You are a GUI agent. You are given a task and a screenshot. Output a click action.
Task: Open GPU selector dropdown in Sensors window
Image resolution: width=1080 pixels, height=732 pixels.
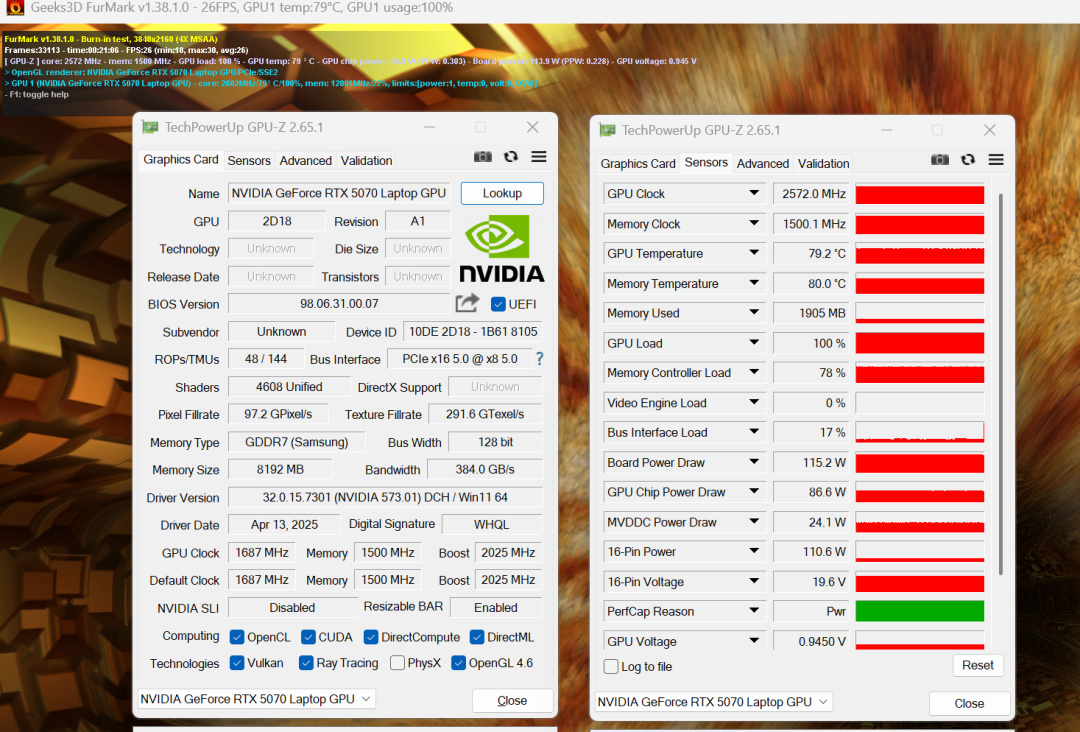pyautogui.click(x=714, y=702)
